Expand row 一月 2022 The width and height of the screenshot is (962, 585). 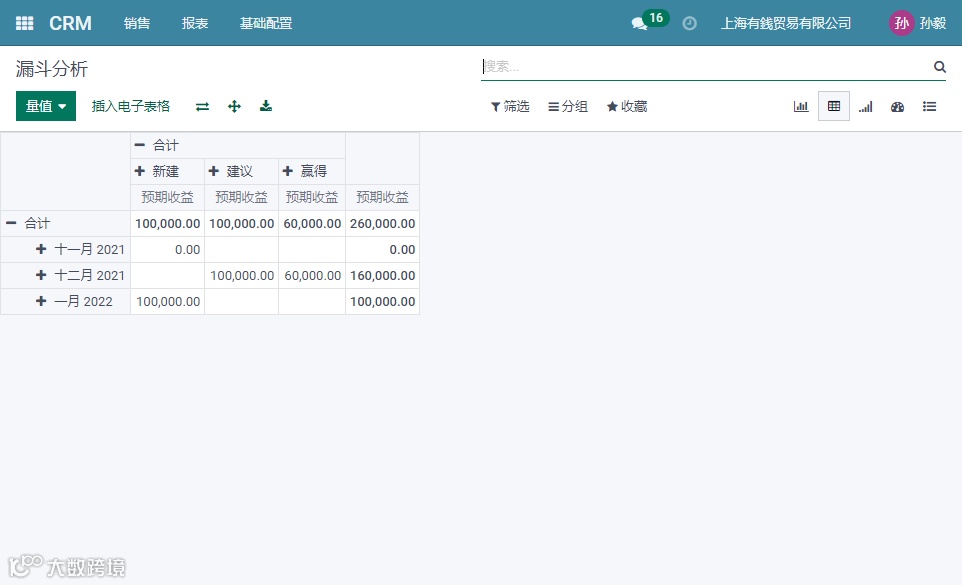[x=65, y=302]
